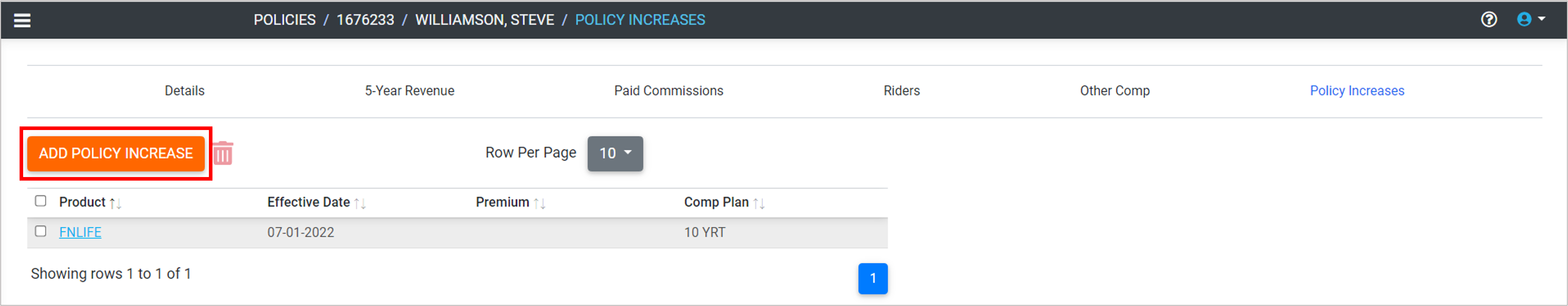
Task: Sort by Product column arrows
Action: point(116,203)
